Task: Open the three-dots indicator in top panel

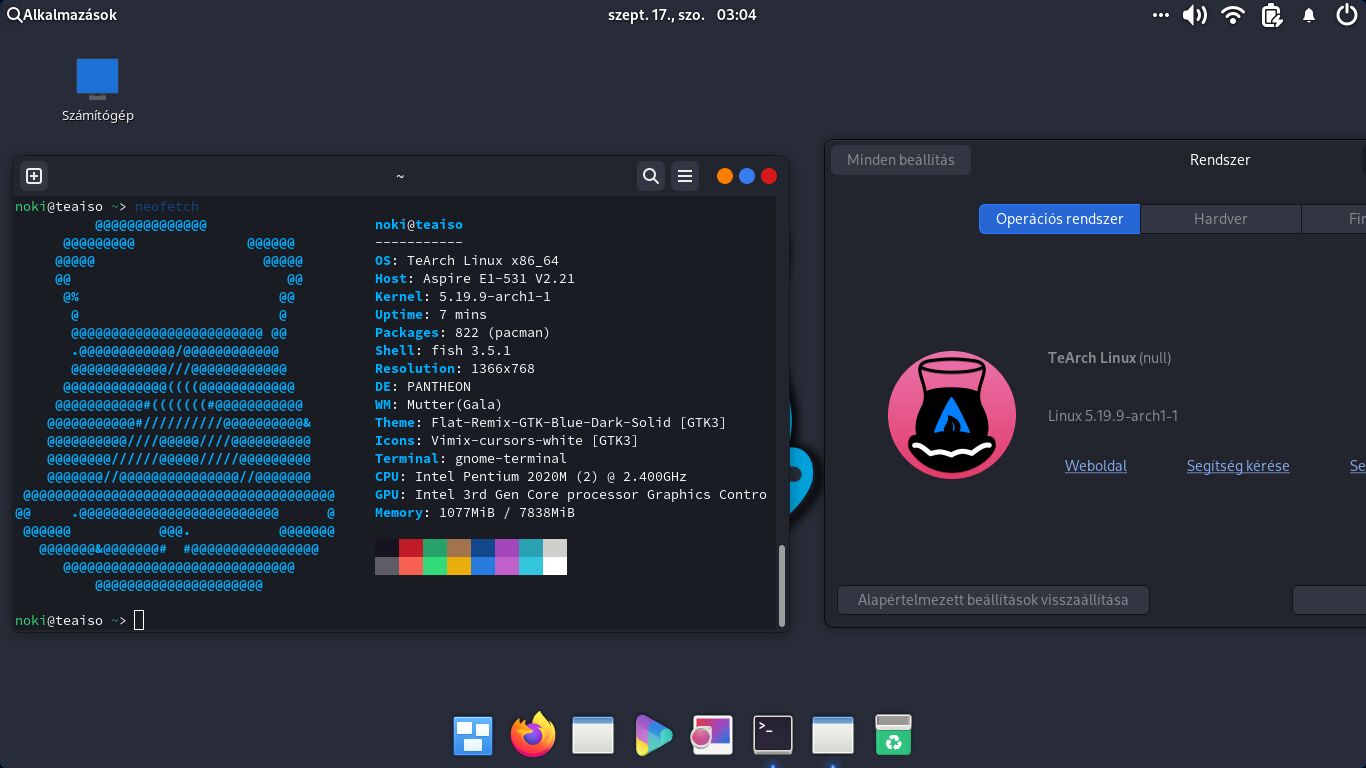Action: point(1160,15)
